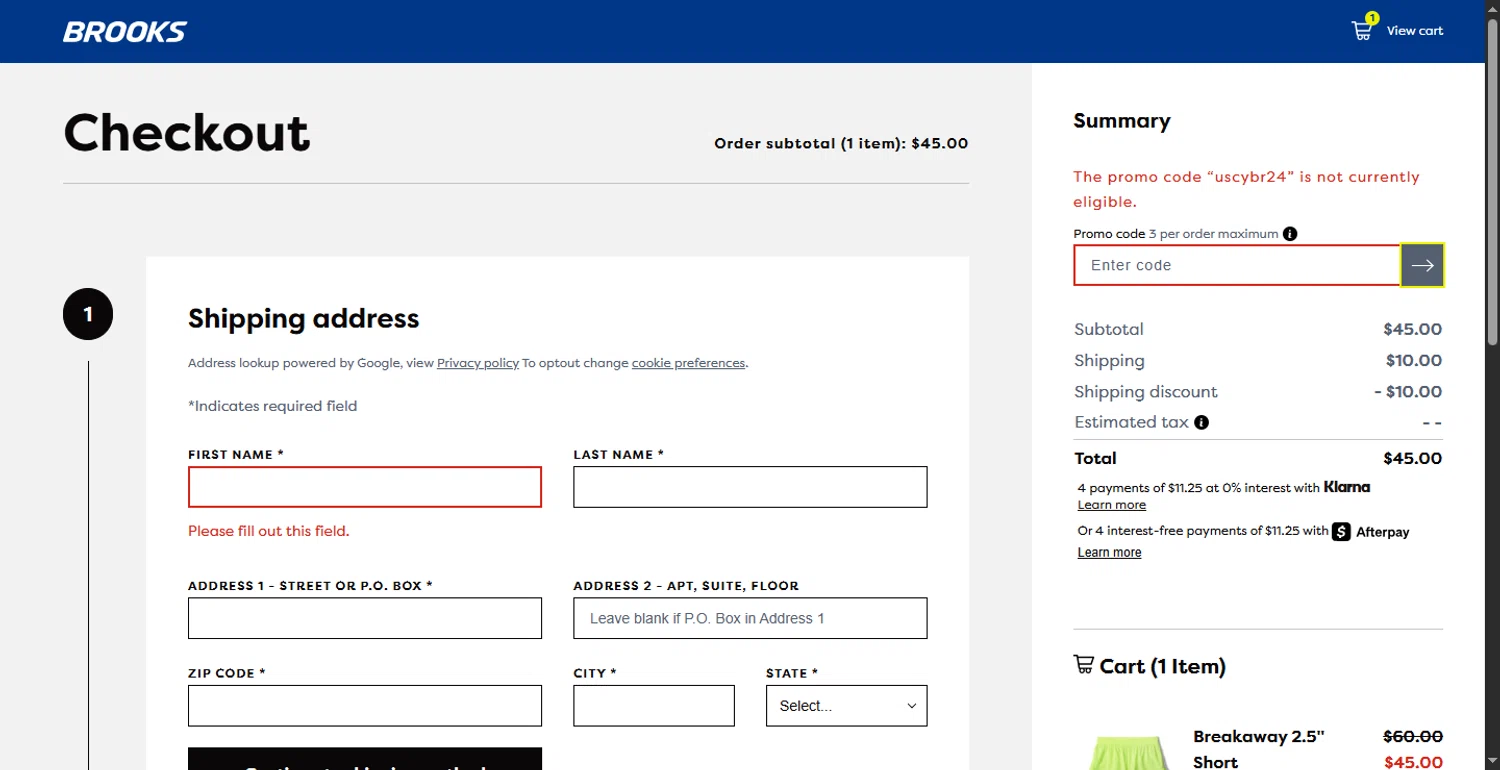Click Klarna Learn more link
1500x770 pixels.
(1112, 505)
